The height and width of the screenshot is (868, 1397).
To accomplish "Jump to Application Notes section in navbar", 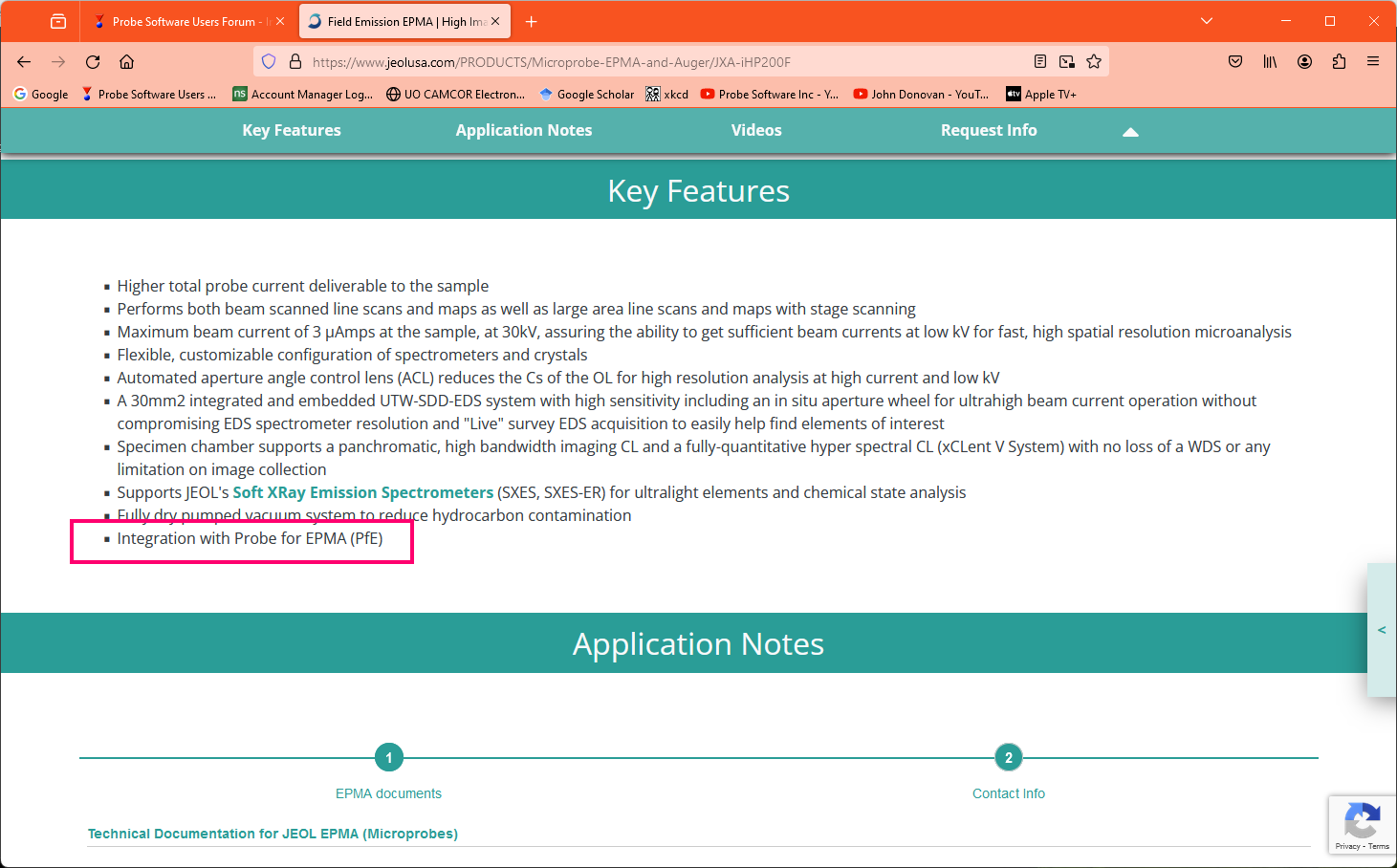I will tap(523, 130).
